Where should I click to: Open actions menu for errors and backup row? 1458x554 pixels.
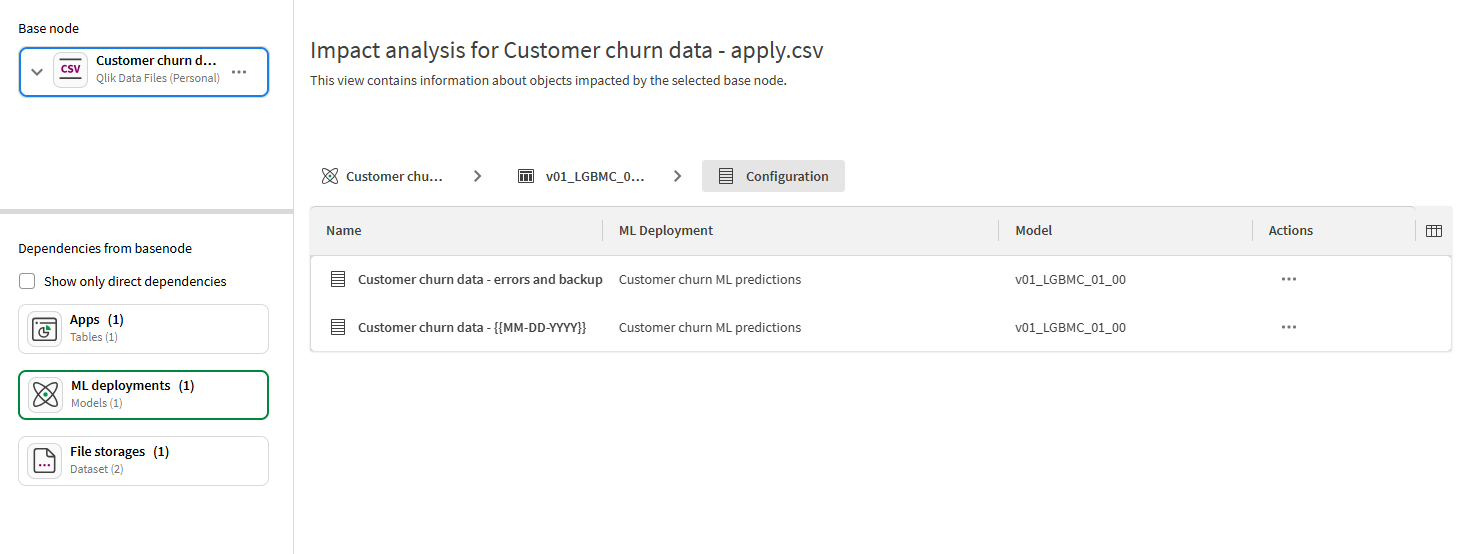click(x=1288, y=280)
